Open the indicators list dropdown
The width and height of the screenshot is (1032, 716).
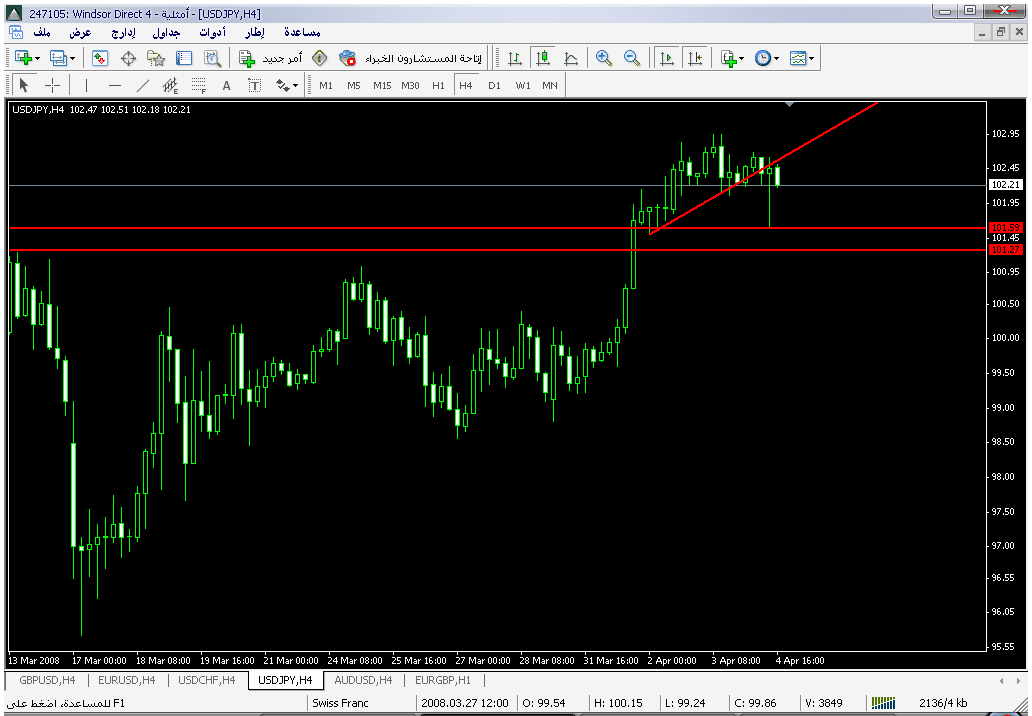[732, 58]
